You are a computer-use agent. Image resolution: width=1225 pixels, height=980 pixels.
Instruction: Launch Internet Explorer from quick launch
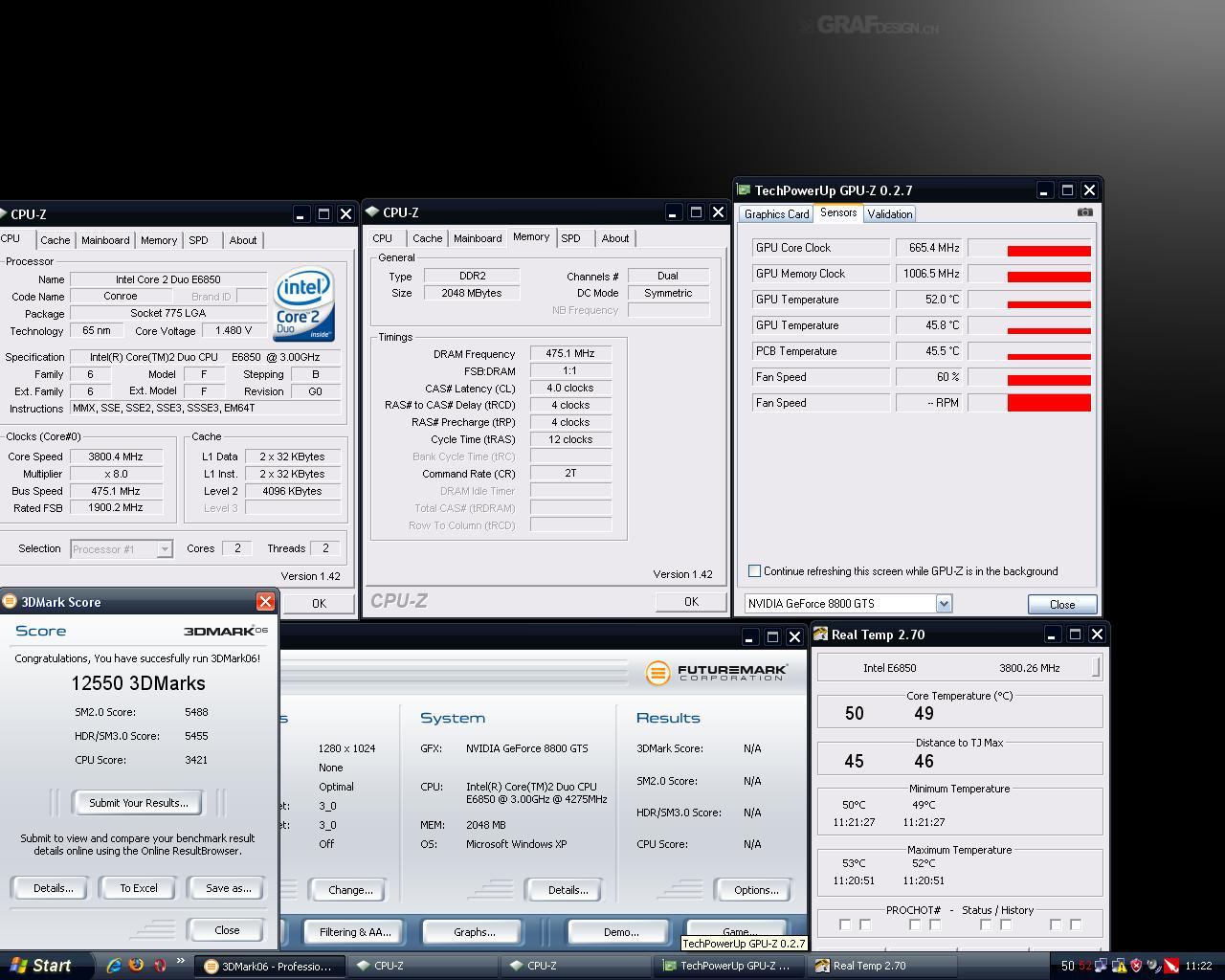[x=114, y=965]
